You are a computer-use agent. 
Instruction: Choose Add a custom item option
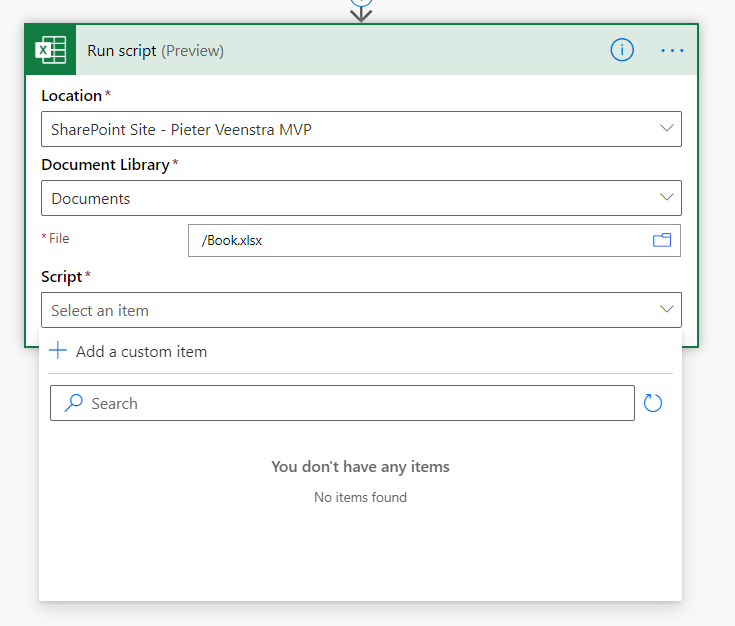pos(360,351)
